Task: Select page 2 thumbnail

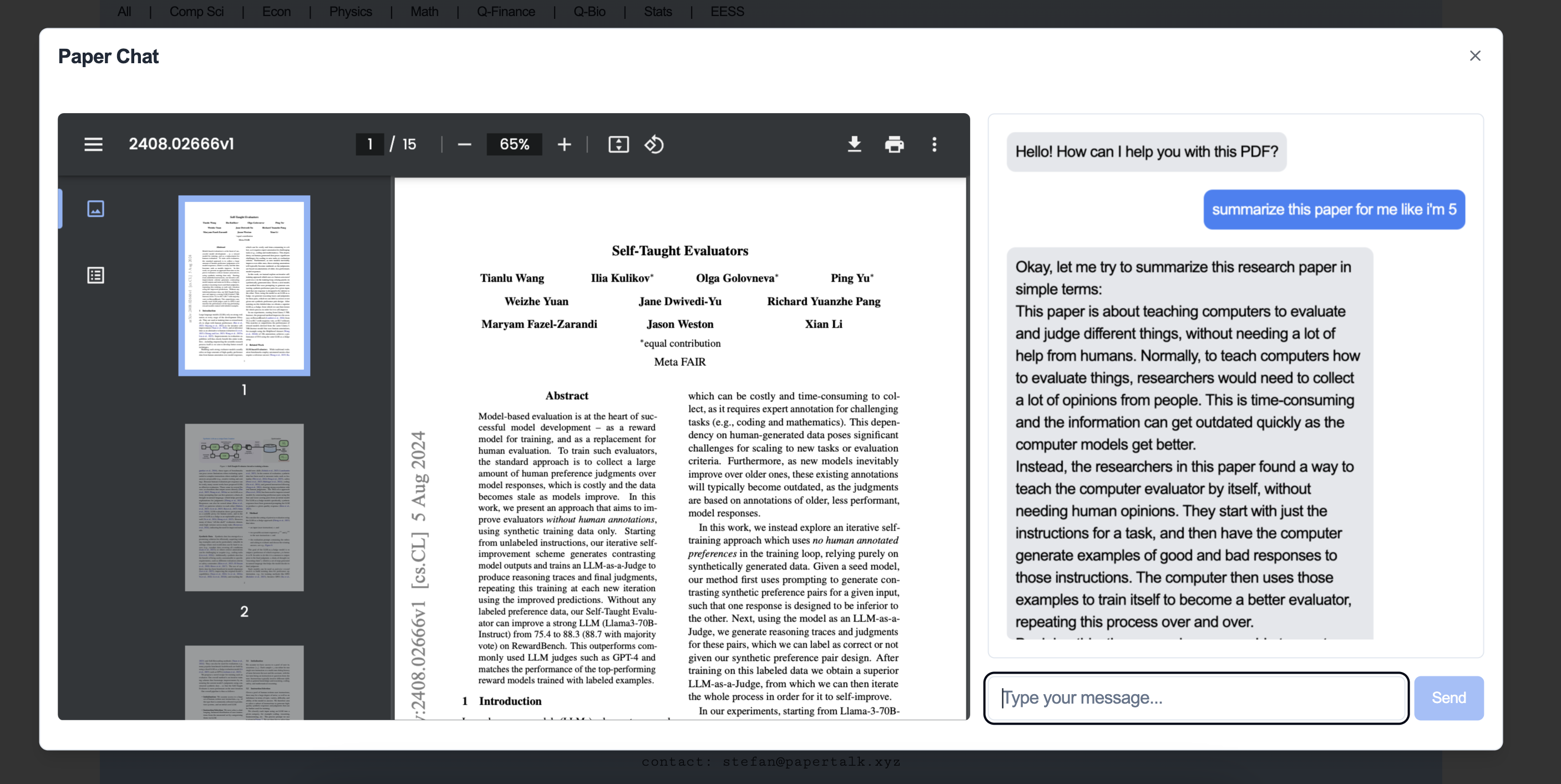Action: 244,507
